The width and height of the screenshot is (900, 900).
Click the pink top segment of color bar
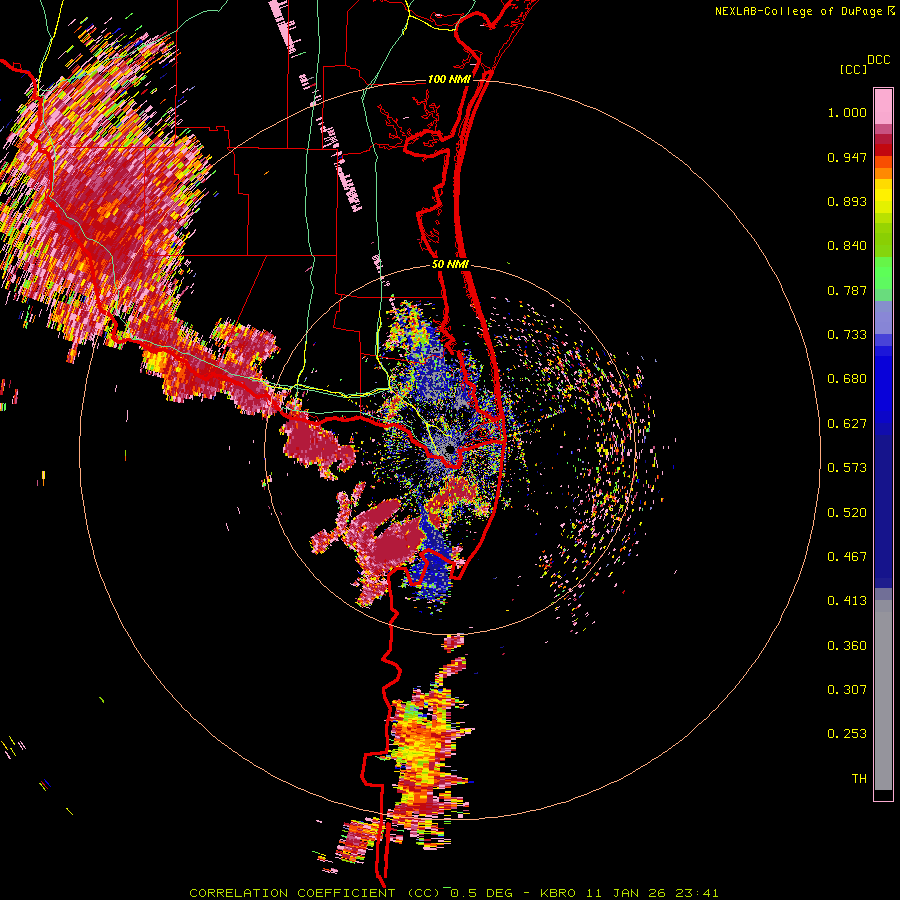click(883, 106)
